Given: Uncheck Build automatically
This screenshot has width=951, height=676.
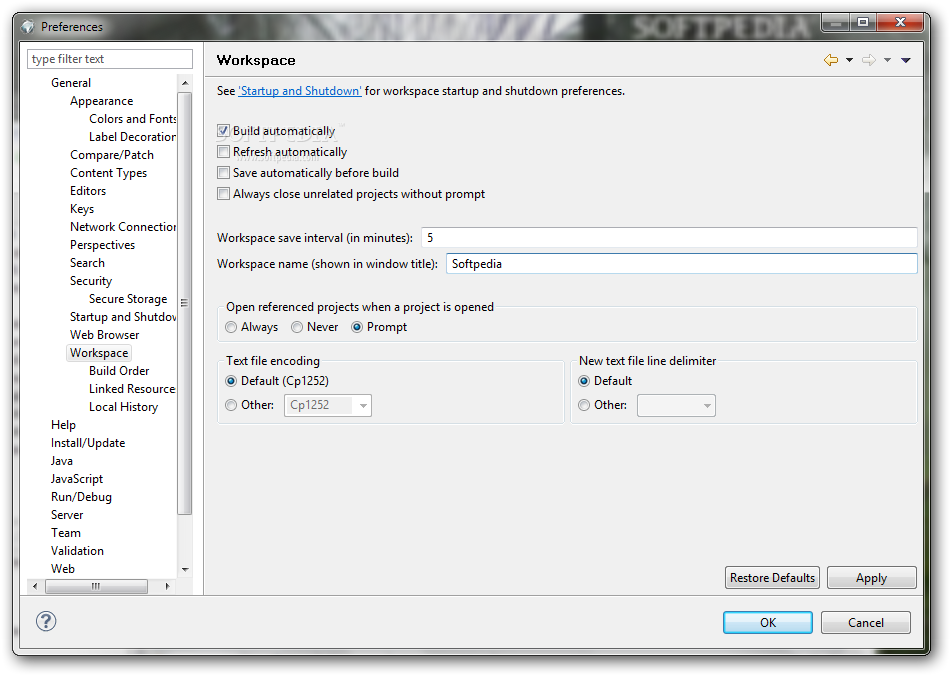Looking at the screenshot, I should 223,131.
